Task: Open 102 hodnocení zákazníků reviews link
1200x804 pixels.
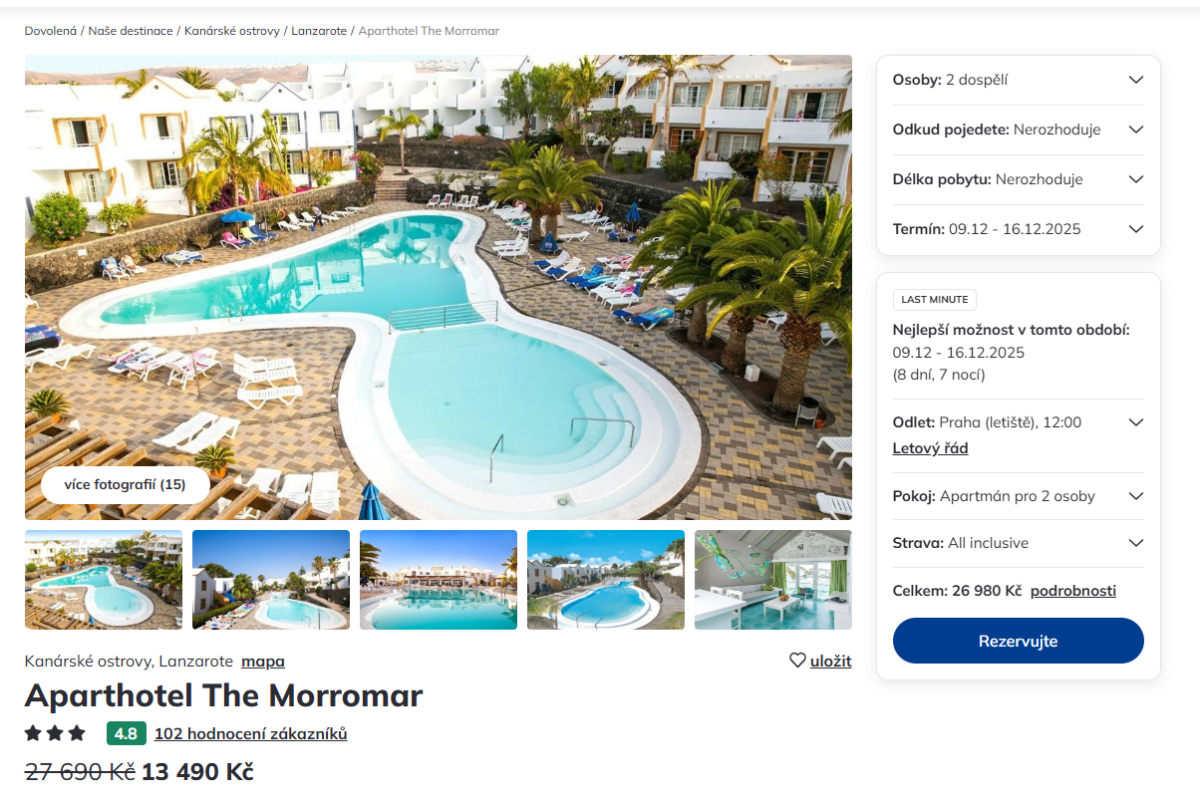Action: 251,734
